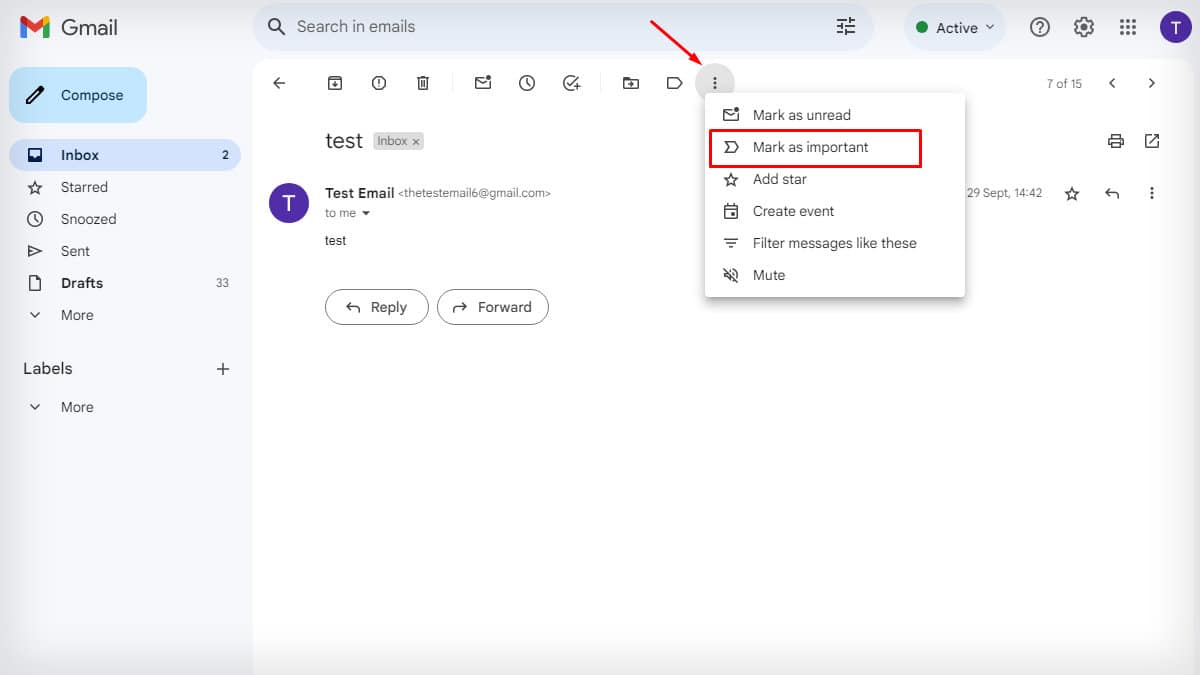This screenshot has width=1200, height=675.
Task: Open the Active status dropdown
Action: point(954,27)
